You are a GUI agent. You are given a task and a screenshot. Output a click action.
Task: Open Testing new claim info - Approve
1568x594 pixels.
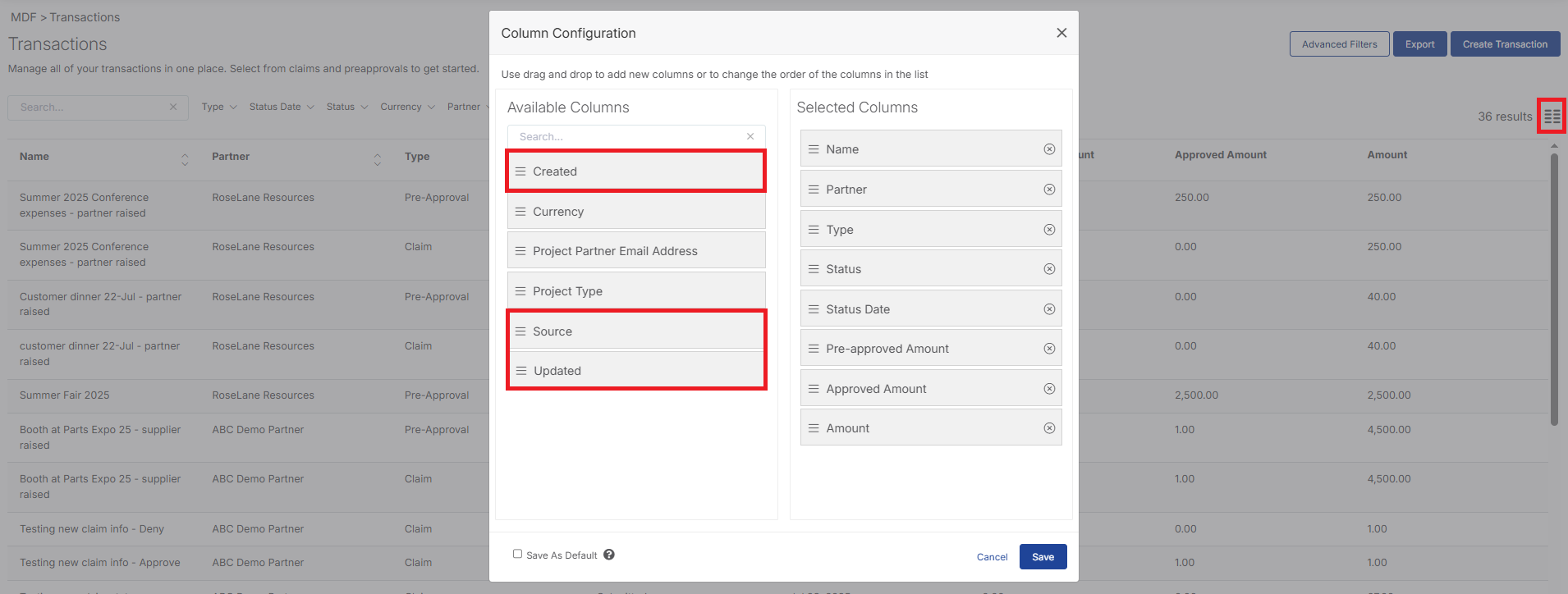pyautogui.click(x=100, y=563)
